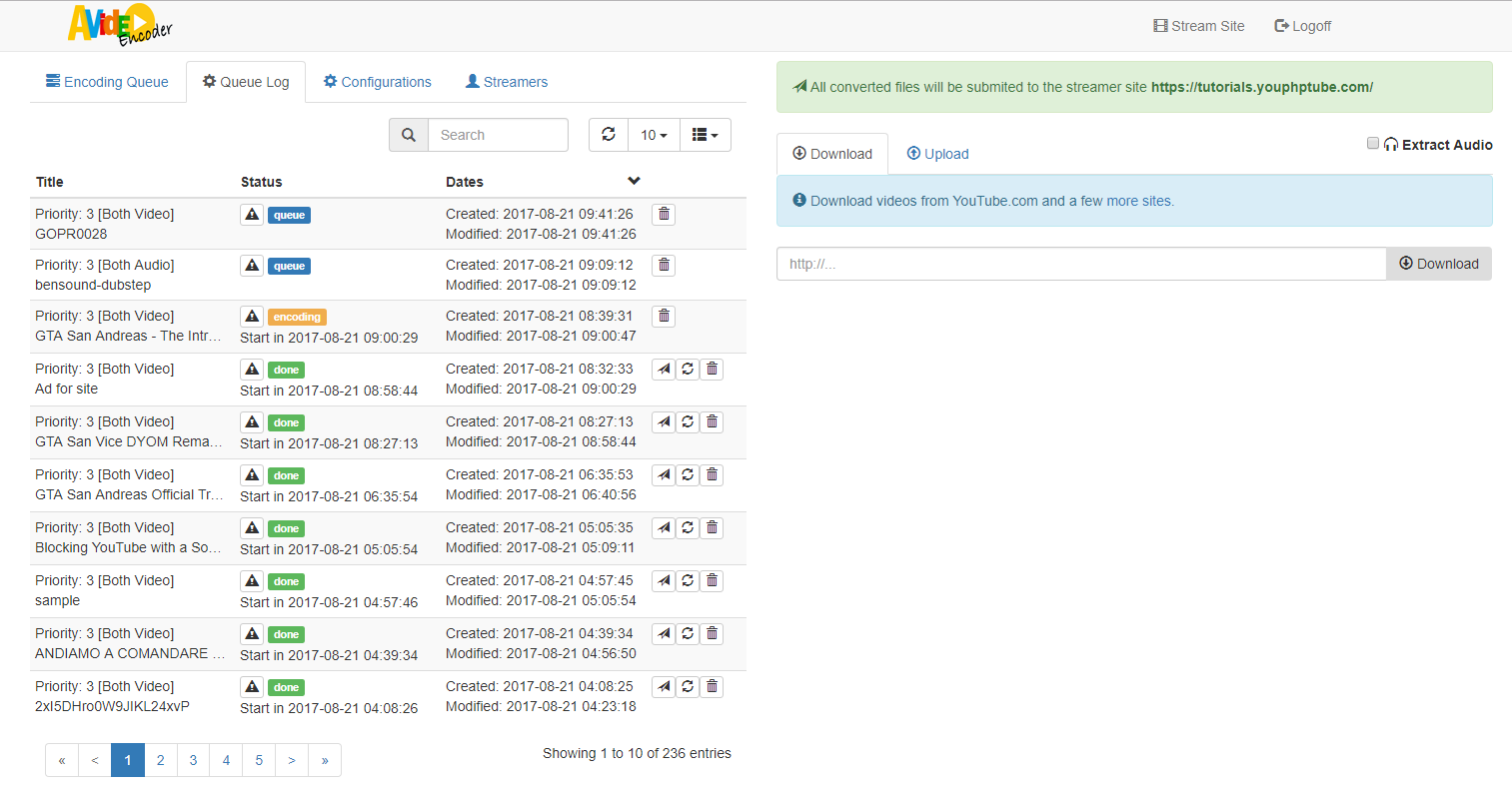Refresh the queue log table
This screenshot has width=1512, height=792.
[x=609, y=135]
